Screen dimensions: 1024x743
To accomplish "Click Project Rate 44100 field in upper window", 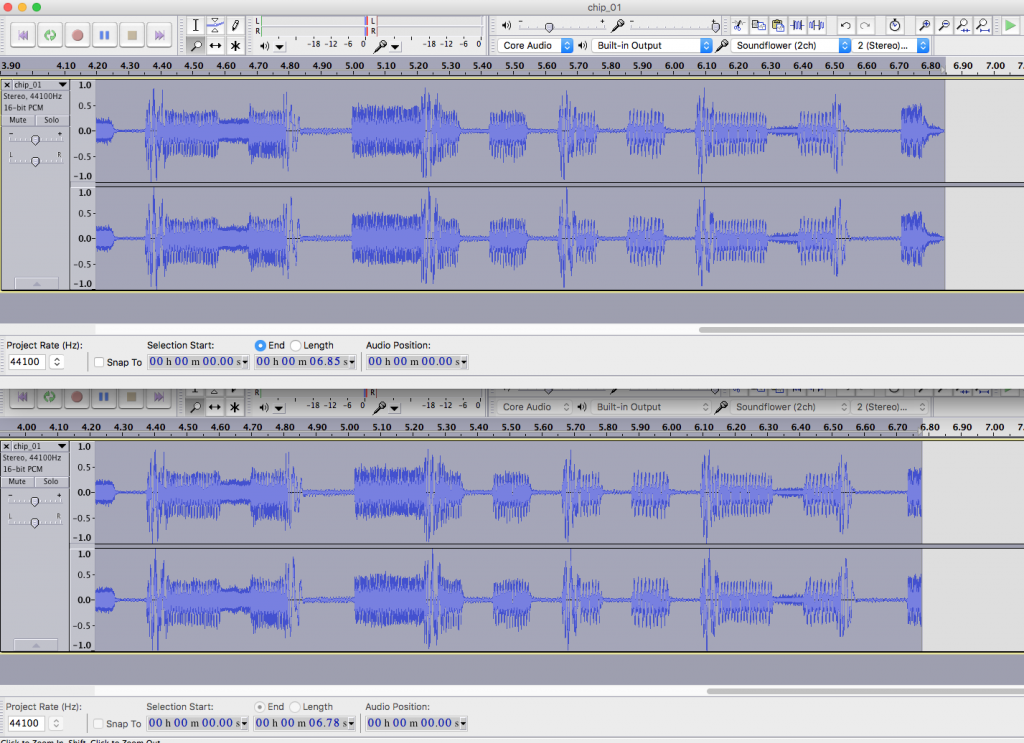I will click(27, 362).
